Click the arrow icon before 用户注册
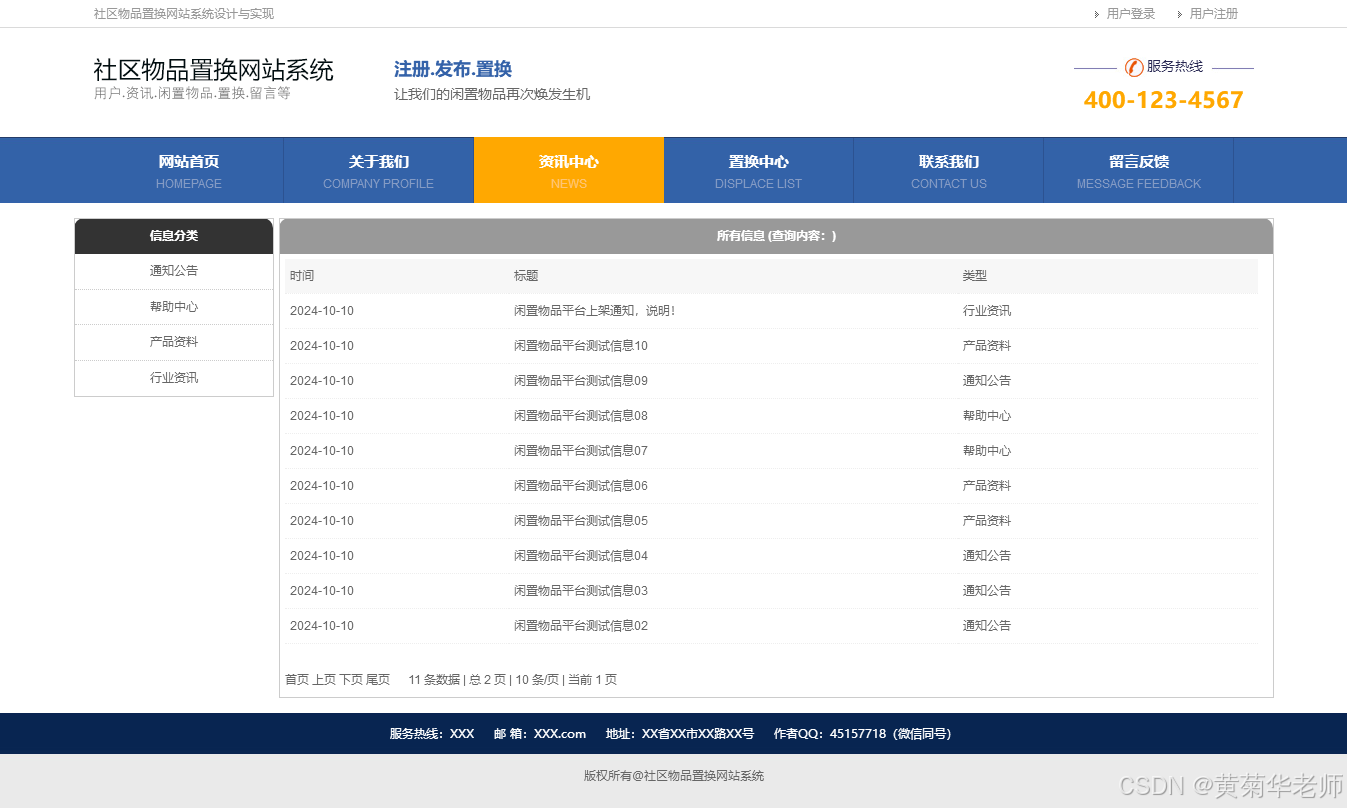1347x808 pixels. tap(1180, 14)
